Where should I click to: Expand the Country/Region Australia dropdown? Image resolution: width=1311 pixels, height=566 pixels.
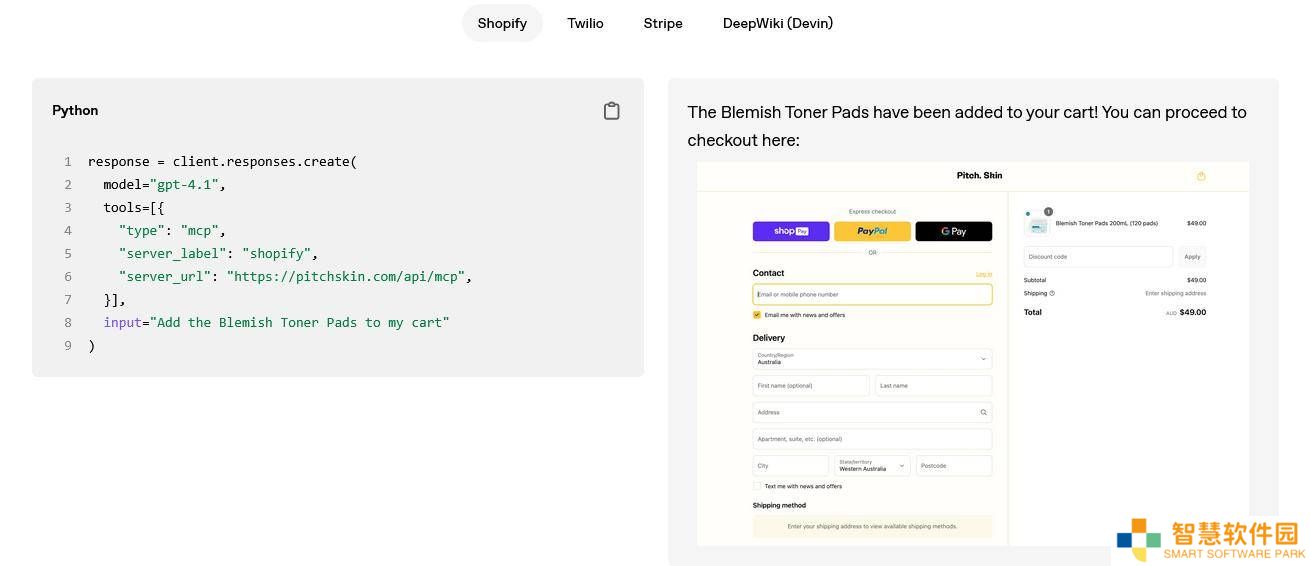(x=872, y=358)
